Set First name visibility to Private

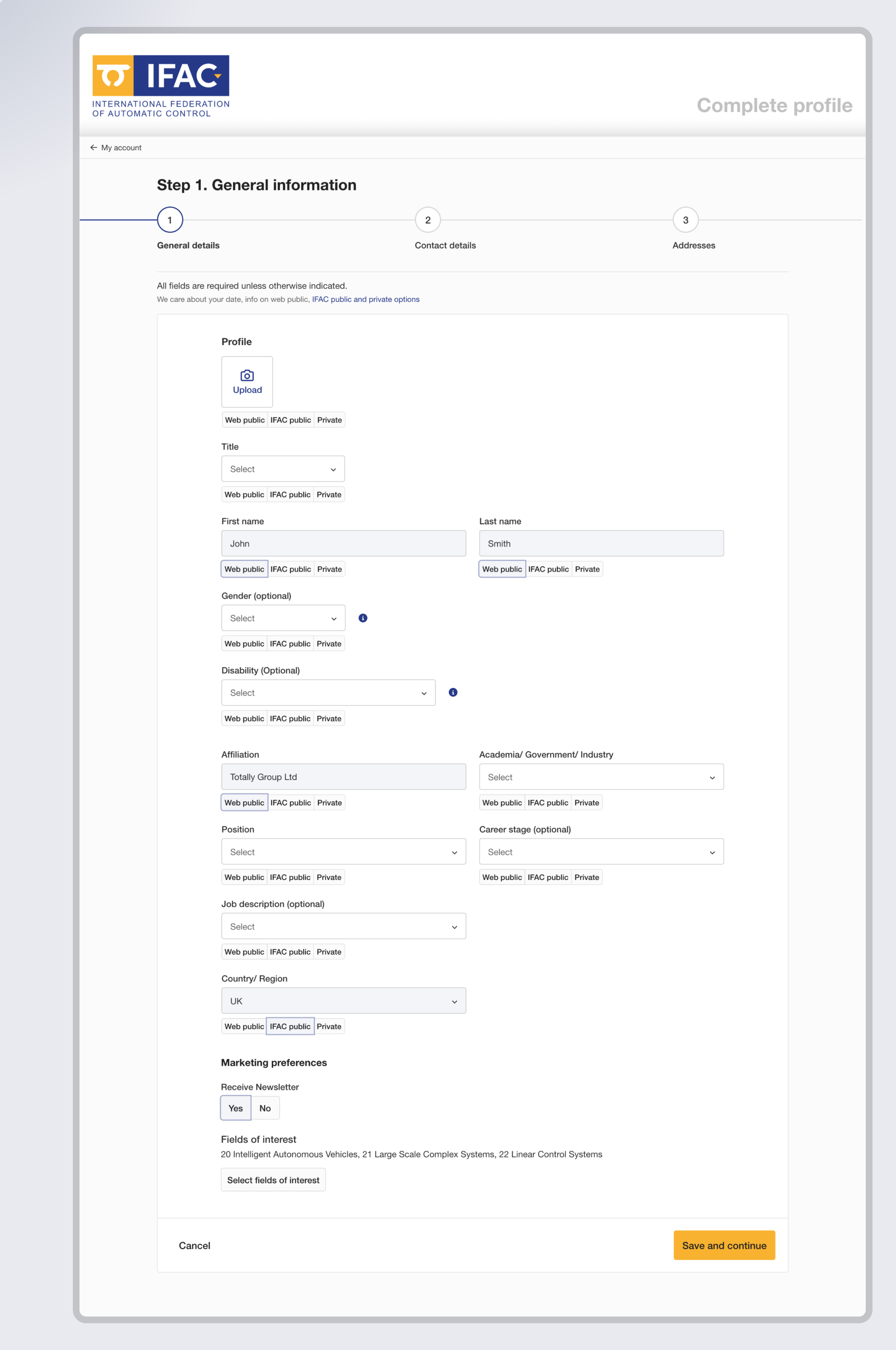[329, 569]
